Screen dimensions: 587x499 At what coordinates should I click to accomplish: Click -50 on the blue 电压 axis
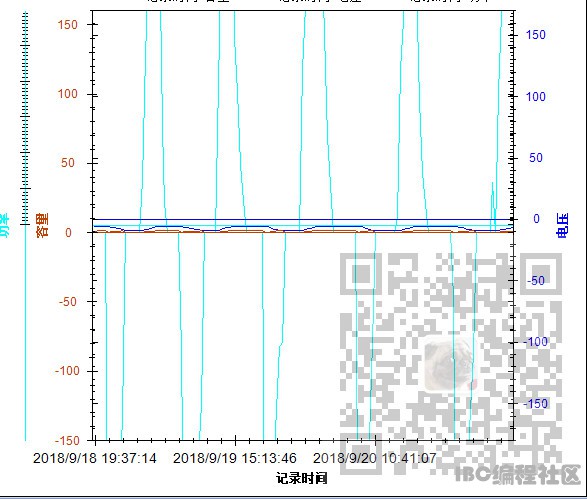536,280
